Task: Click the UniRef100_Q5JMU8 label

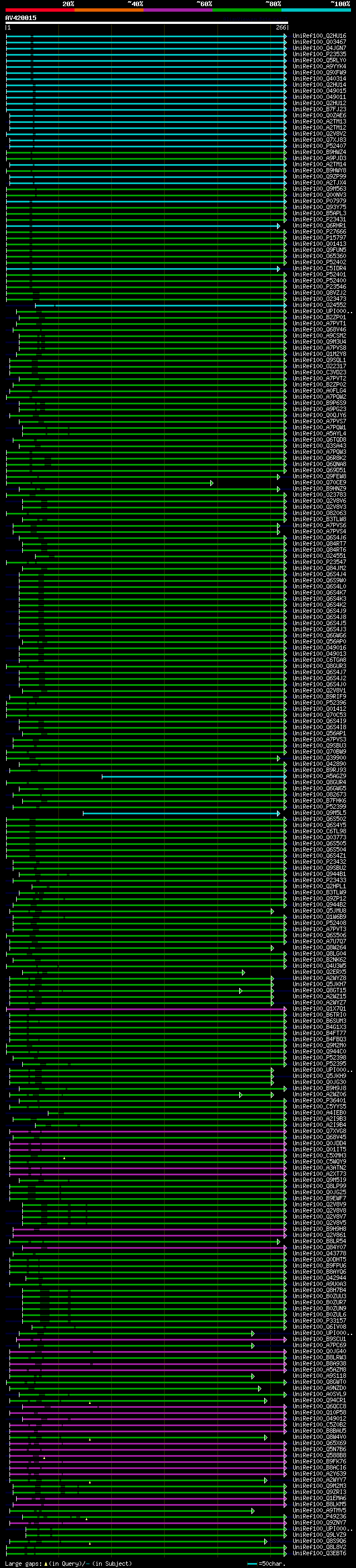Action: click(319, 911)
